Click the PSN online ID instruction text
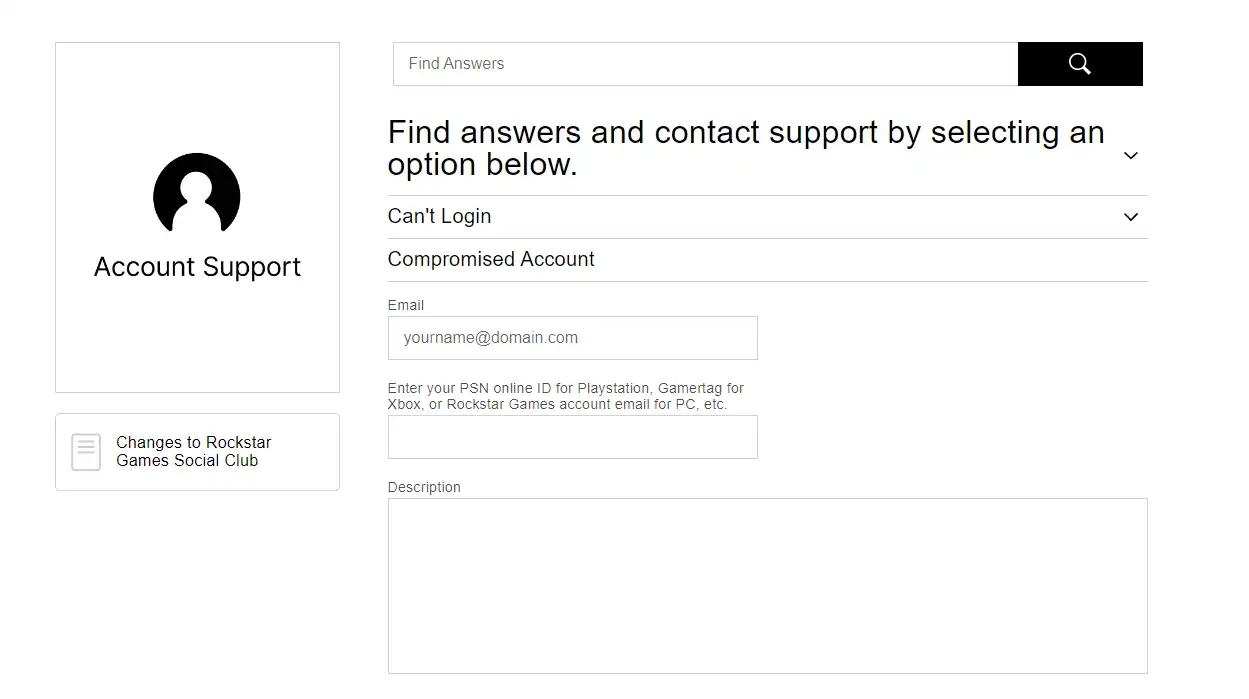This screenshot has width=1249, height=699. tap(565, 396)
